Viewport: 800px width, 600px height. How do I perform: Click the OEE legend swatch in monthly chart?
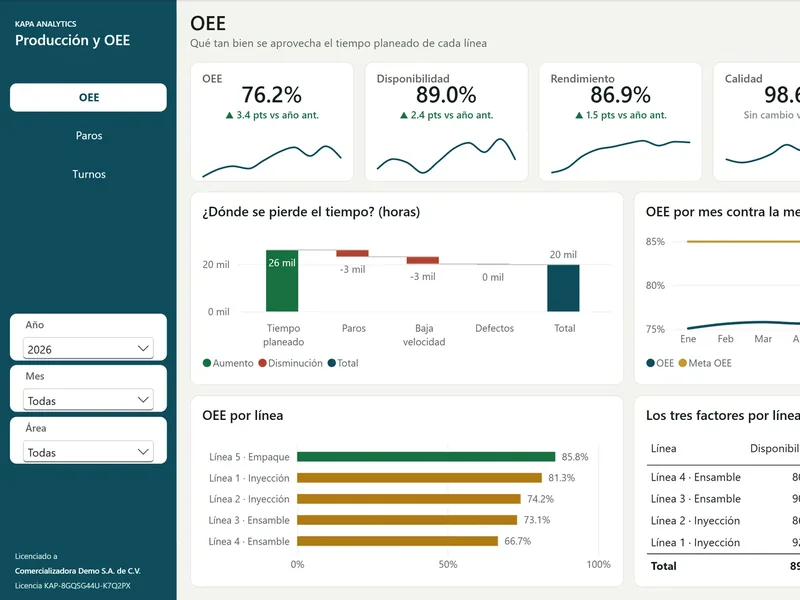coord(651,363)
